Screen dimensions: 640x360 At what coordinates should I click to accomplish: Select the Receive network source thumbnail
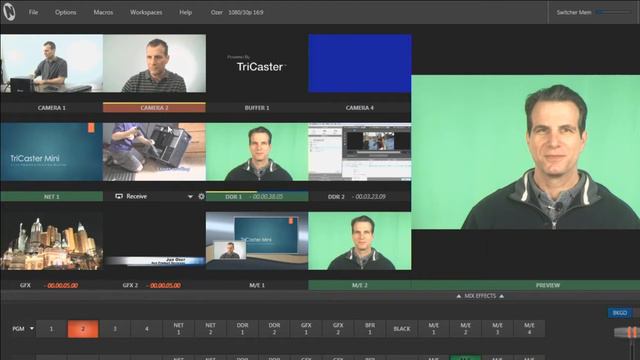pos(154,152)
